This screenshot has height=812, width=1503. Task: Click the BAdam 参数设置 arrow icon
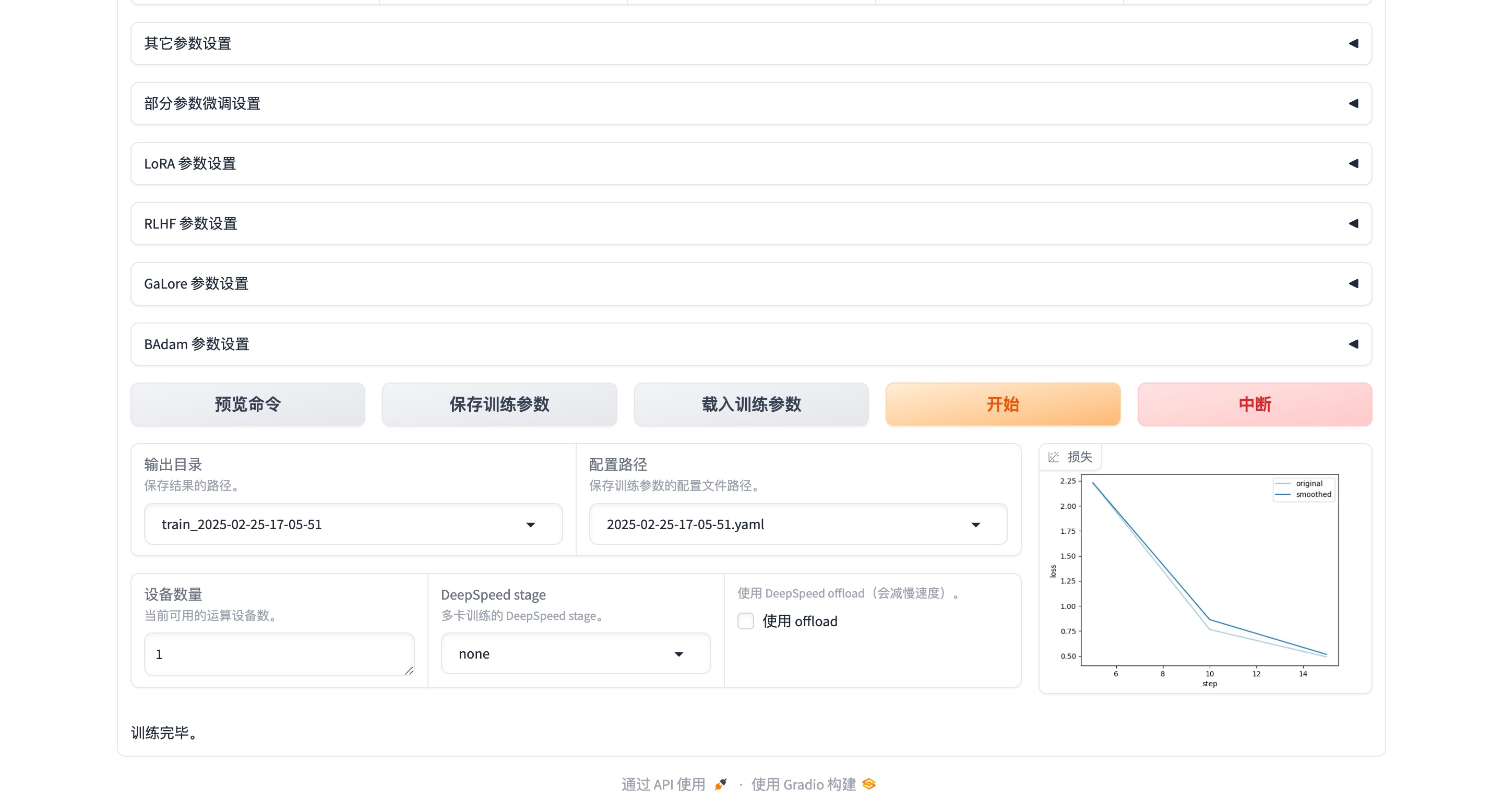pos(1353,344)
